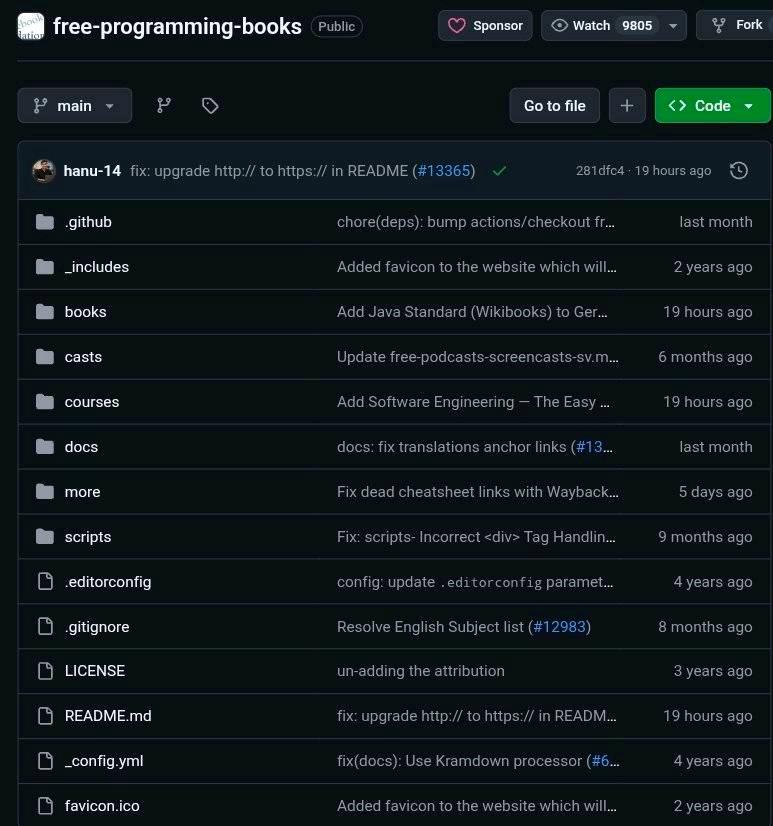Open branches list icon
The image size is (773, 826).
tap(164, 106)
